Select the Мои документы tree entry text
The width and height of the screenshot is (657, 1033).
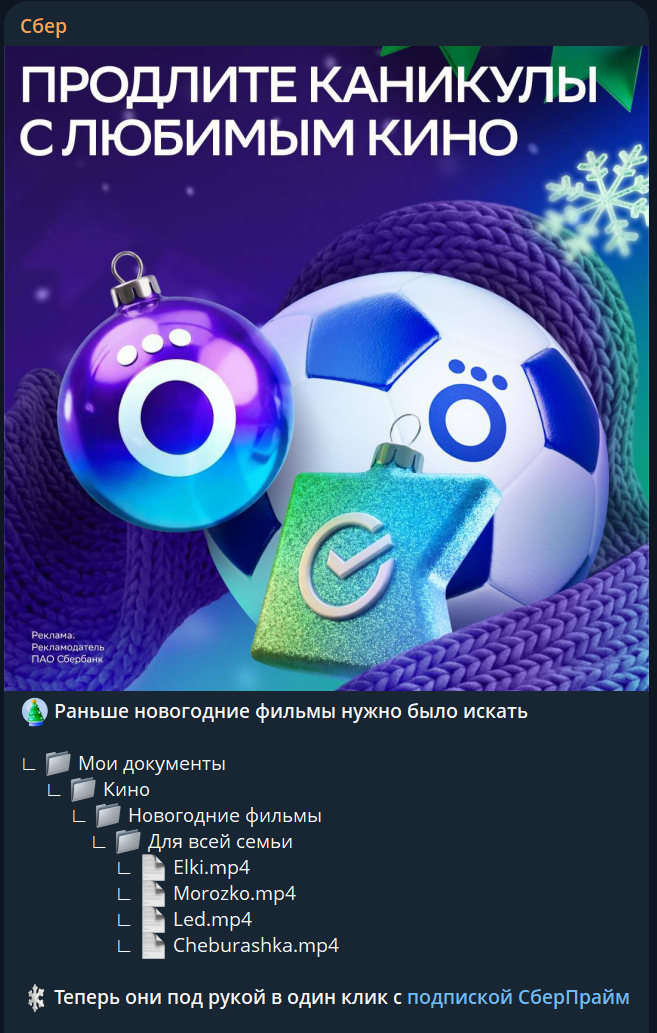[x=152, y=764]
